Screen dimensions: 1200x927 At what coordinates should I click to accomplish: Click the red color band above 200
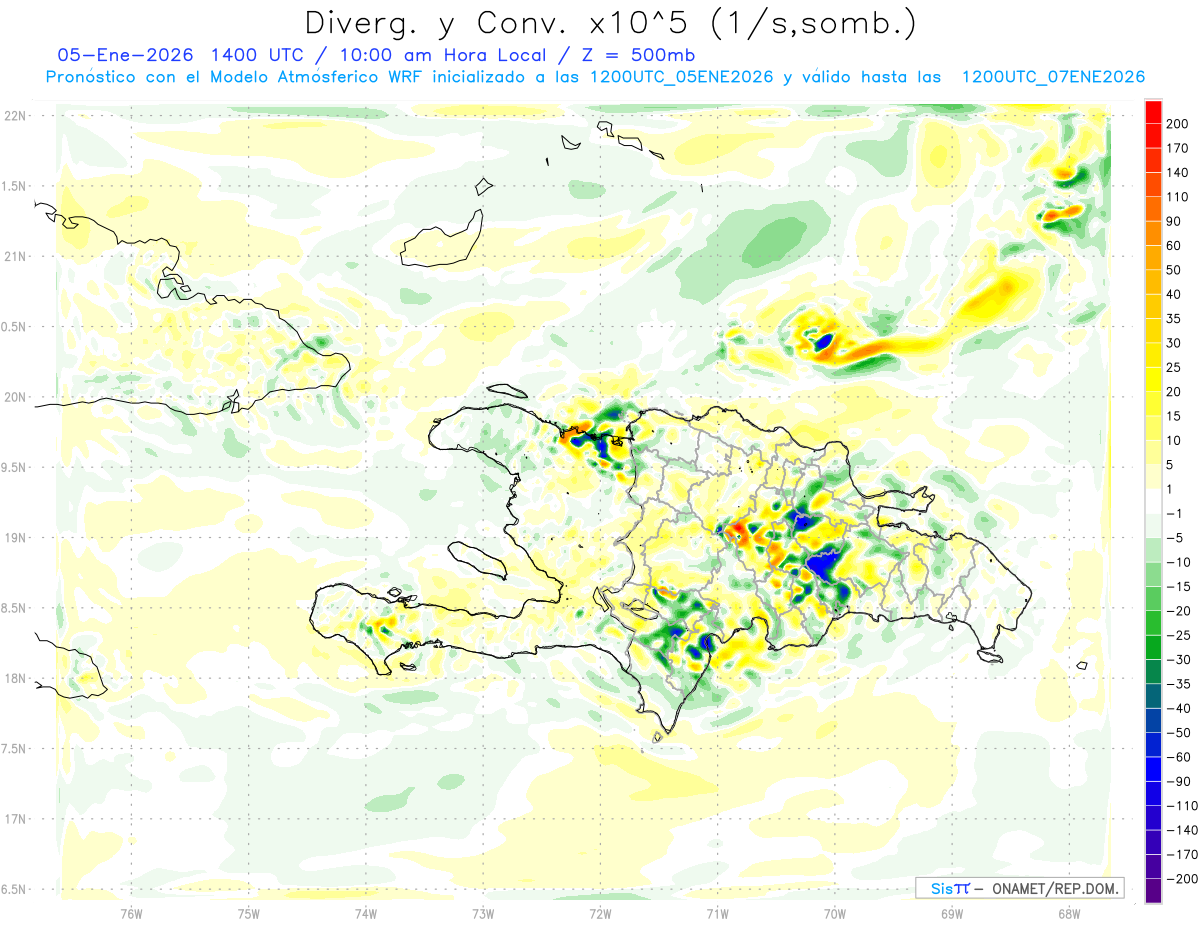[x=1153, y=112]
